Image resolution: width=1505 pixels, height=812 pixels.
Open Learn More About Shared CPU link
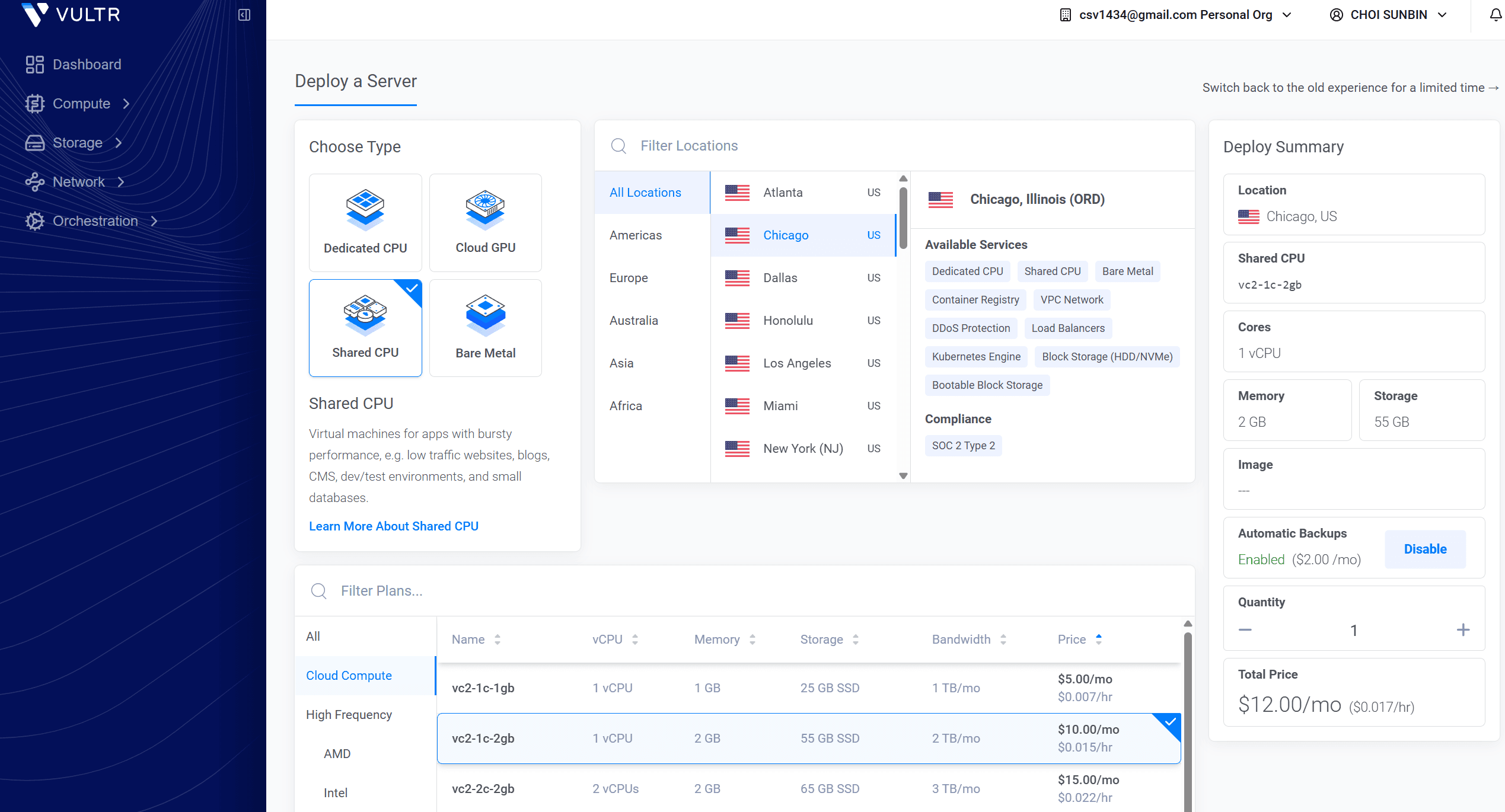point(394,526)
